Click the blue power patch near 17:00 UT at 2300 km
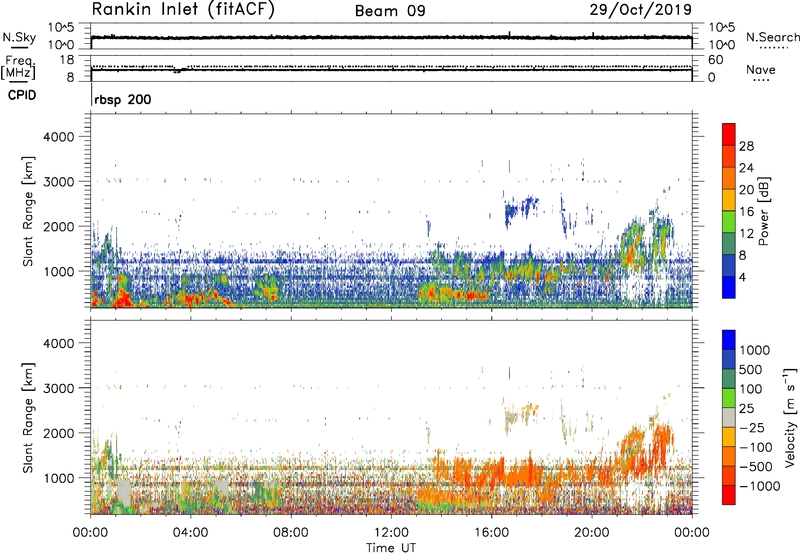Viewport: 800px width, 554px height. point(511,213)
